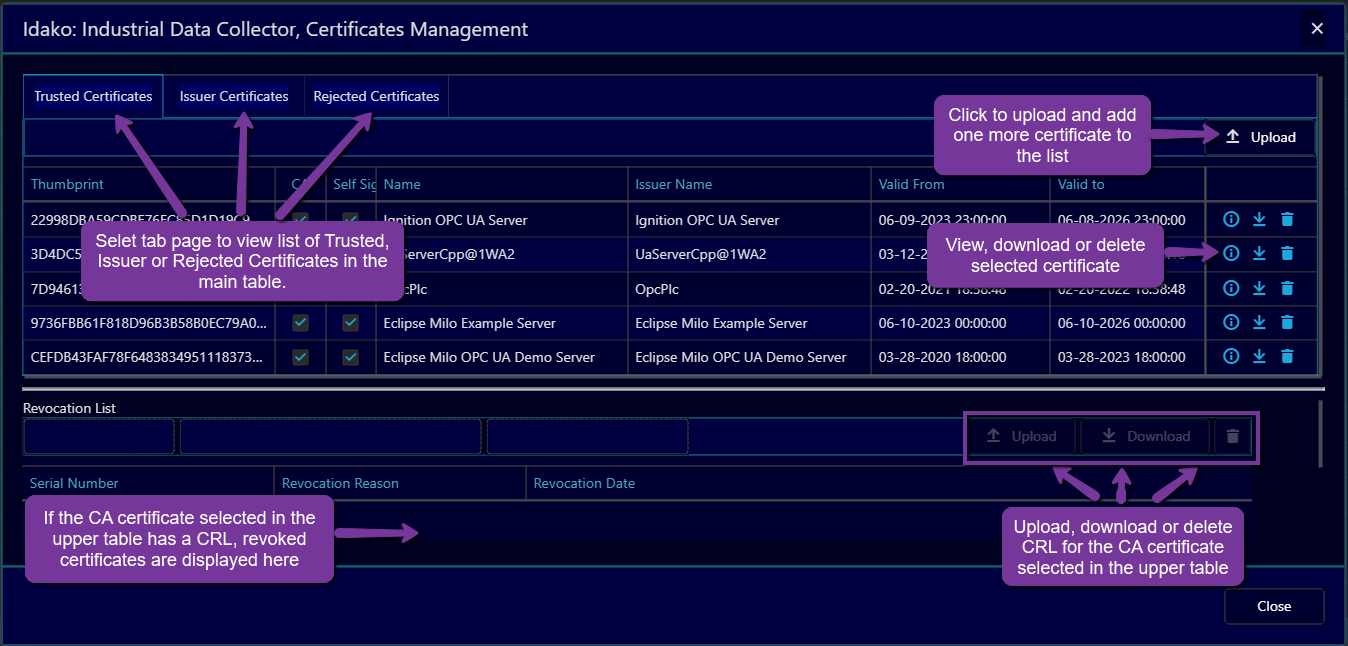Toggle CA checkbox for Eclipse Milo OPC UA Demo Server

pos(301,357)
